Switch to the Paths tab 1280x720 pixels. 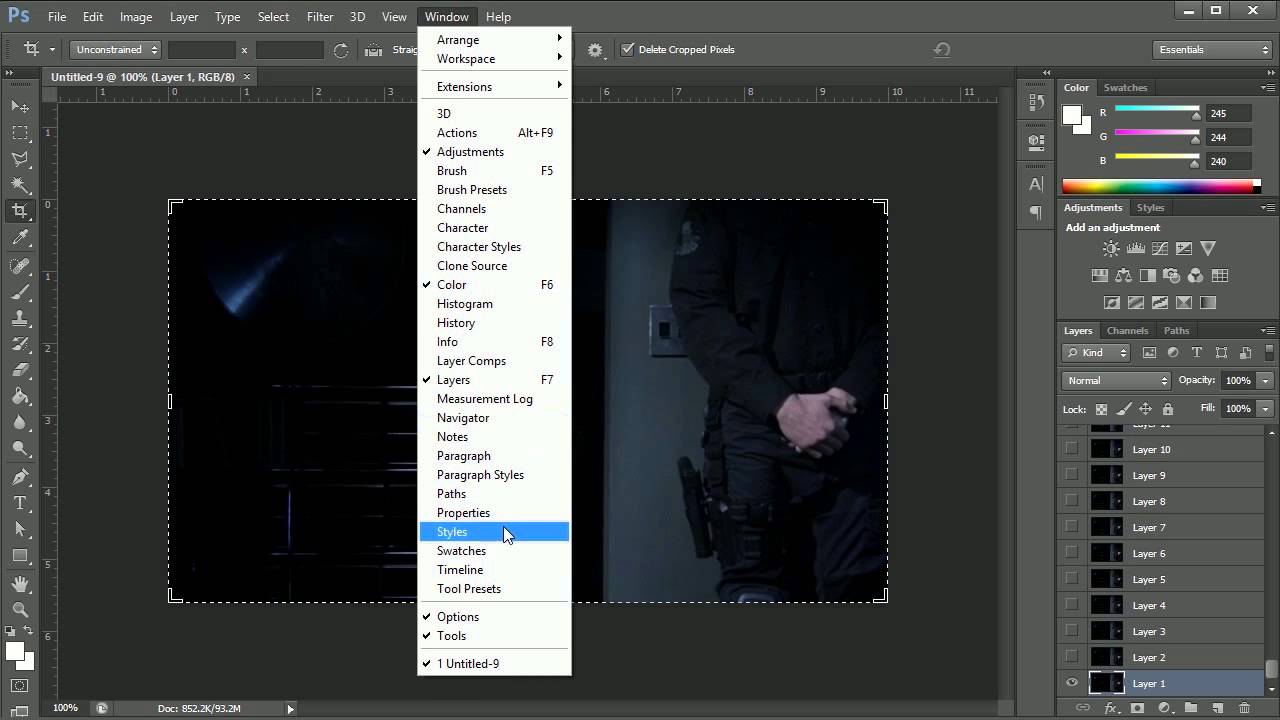pos(1177,331)
